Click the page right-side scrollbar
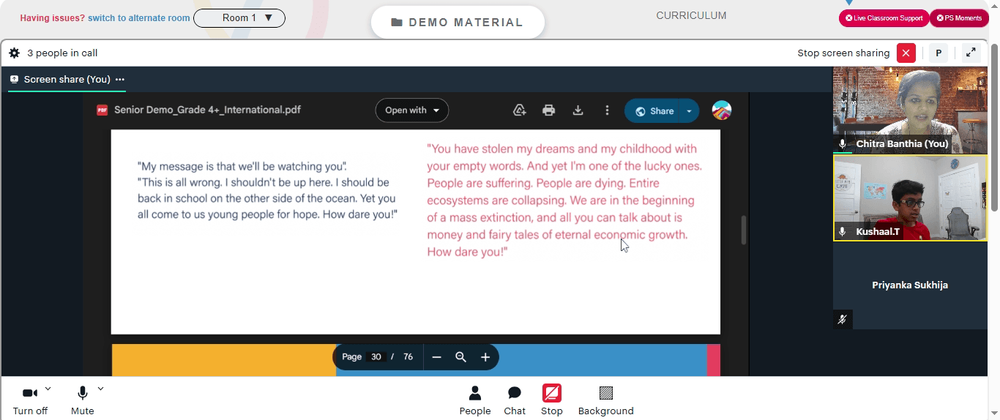The height and width of the screenshot is (420, 1000). (995, 127)
